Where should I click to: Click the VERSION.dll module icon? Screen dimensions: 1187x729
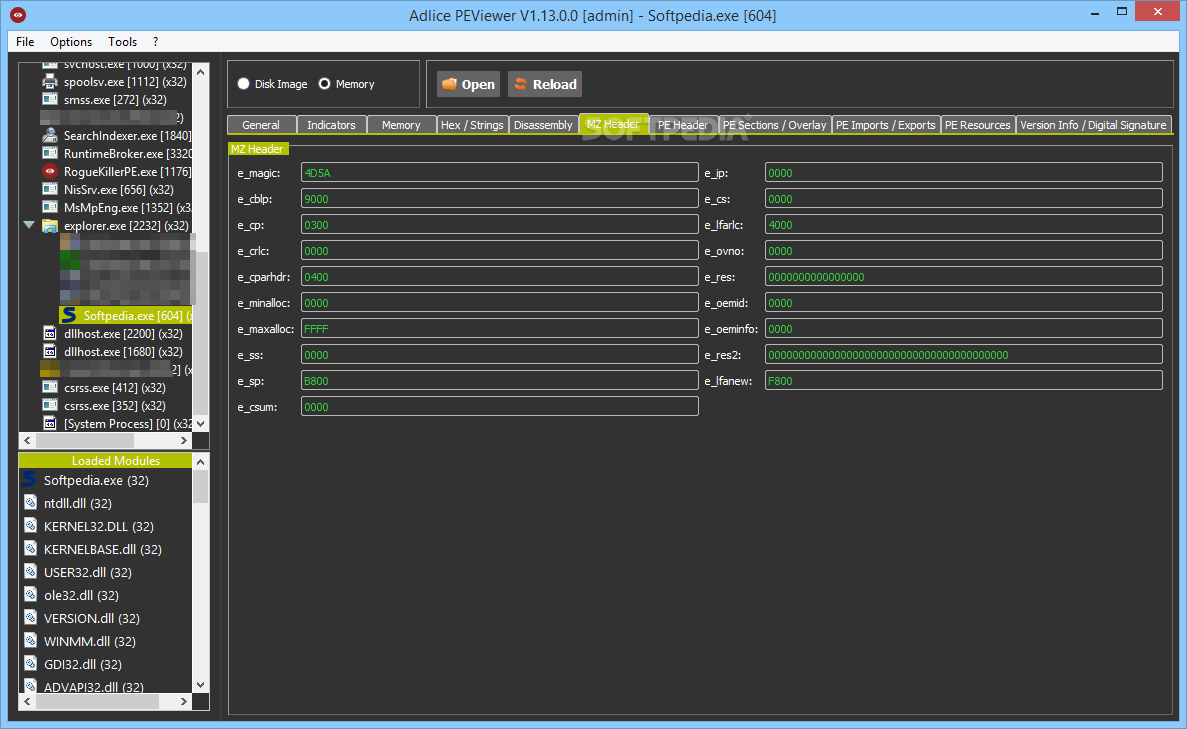coord(30,618)
